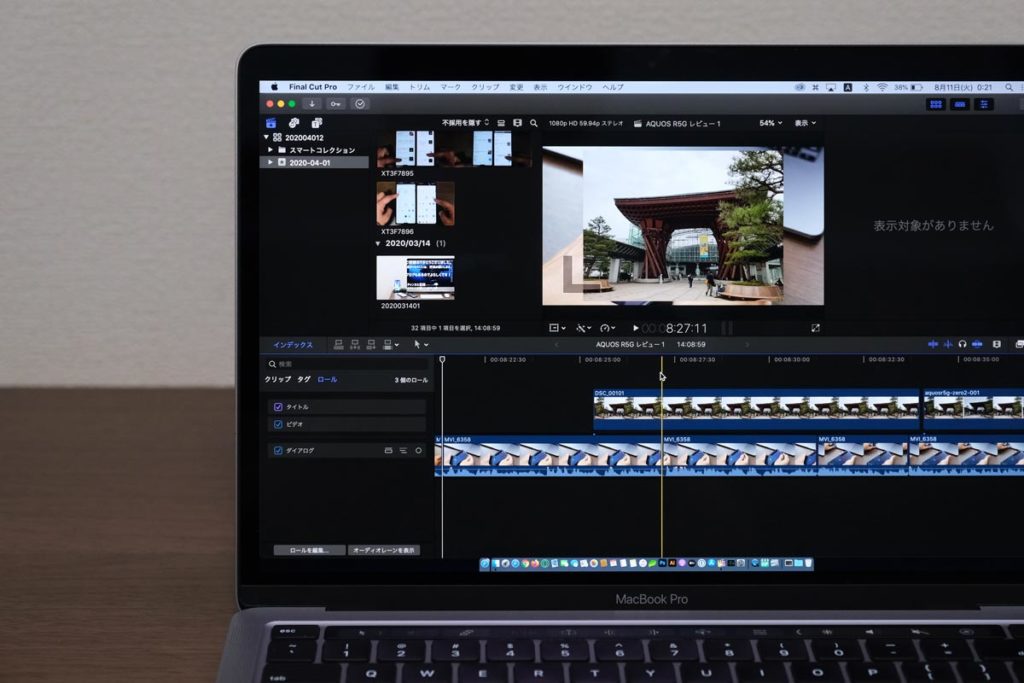
Task: Open Titles and Generators sidebar icon
Action: [x=317, y=123]
